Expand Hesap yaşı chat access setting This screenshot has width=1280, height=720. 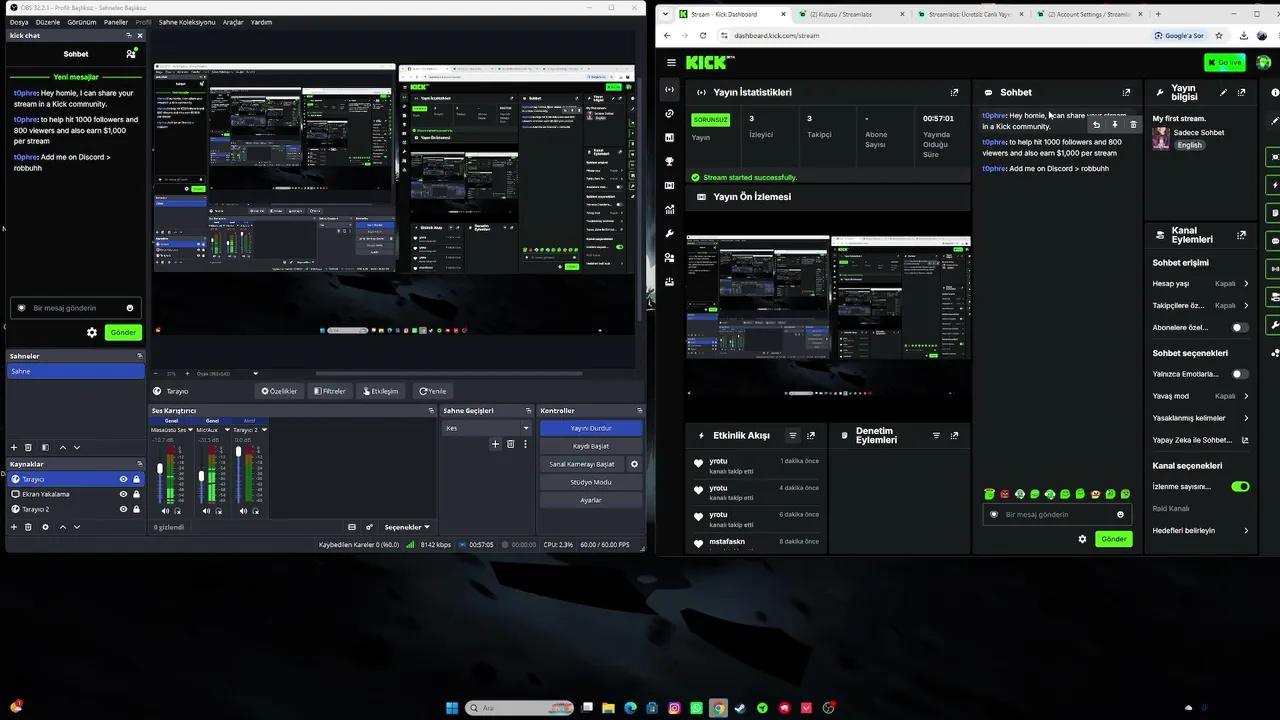(1246, 284)
